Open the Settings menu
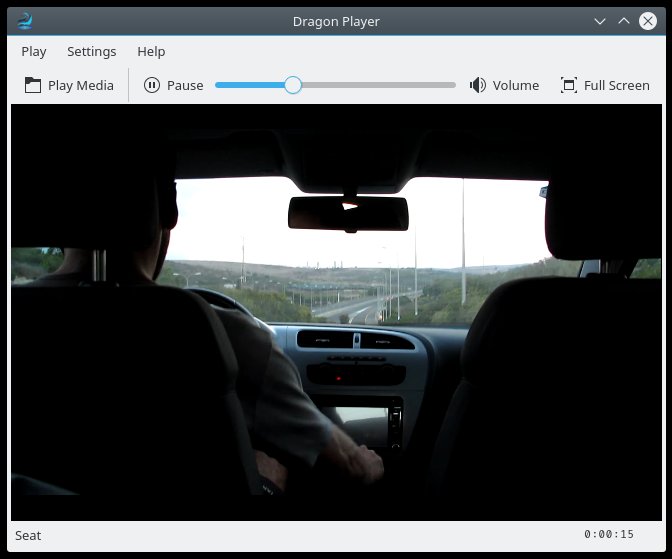This screenshot has width=672, height=559. point(91,52)
